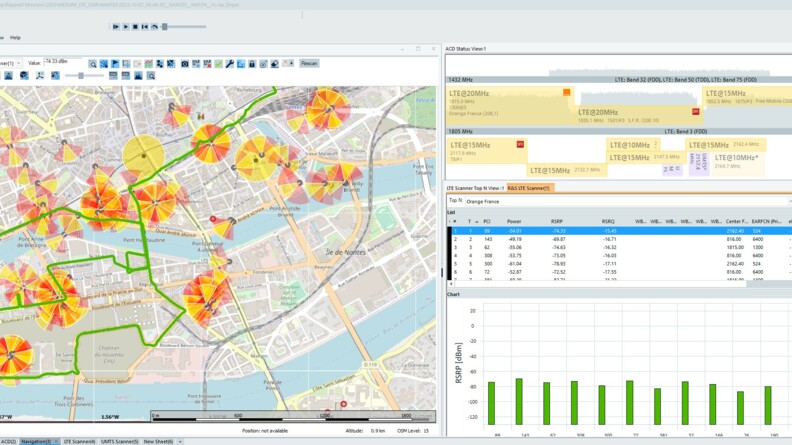
Task: Click the blue flag marker icon
Action: pos(115,64)
